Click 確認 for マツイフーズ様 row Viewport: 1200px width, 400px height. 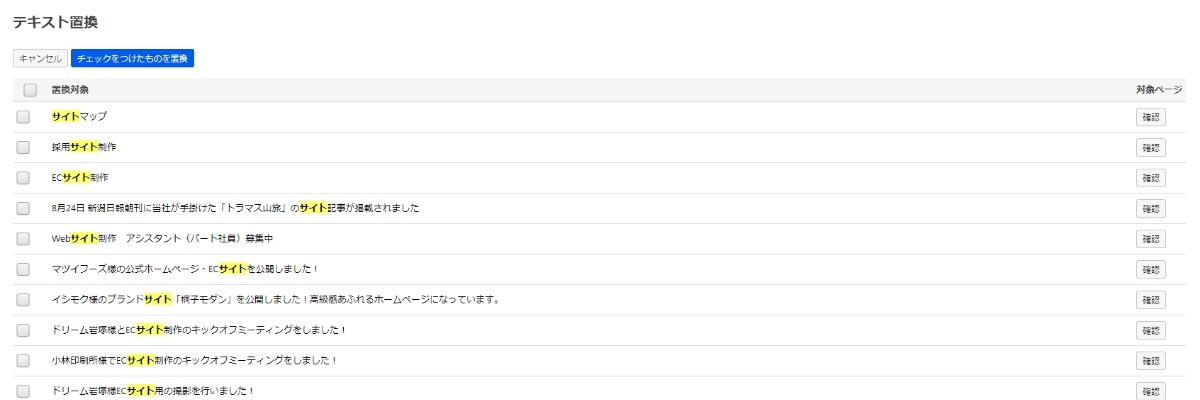[x=1150, y=269]
